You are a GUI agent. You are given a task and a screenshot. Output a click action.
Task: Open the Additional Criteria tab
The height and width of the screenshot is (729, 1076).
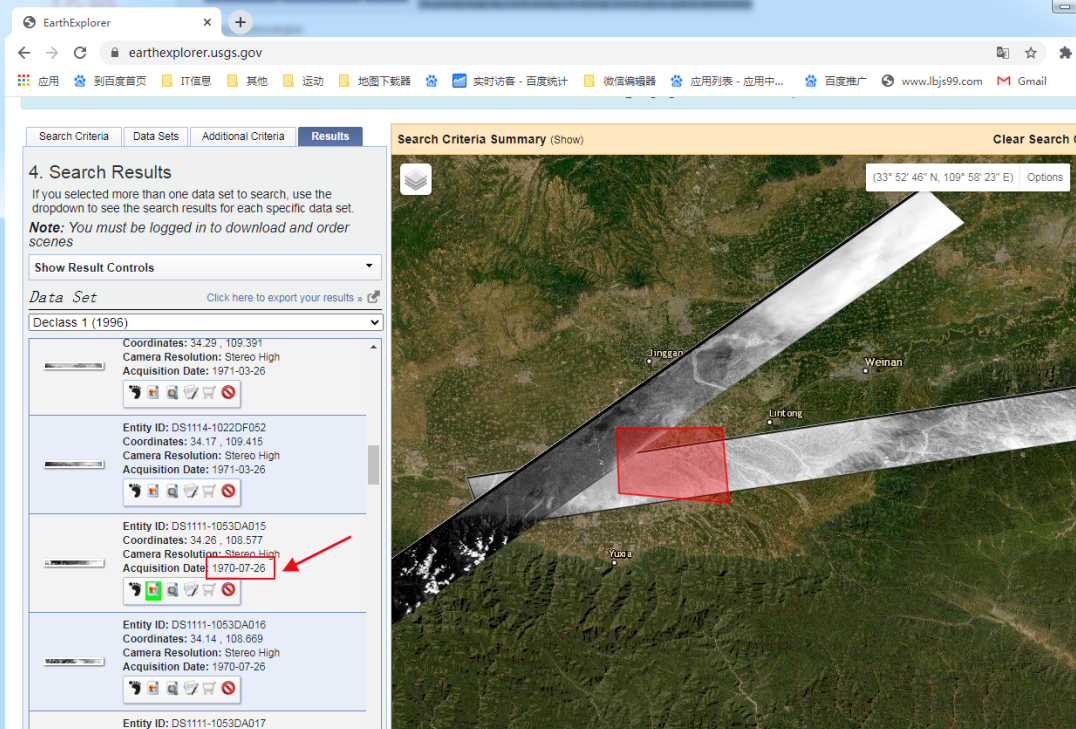click(243, 136)
